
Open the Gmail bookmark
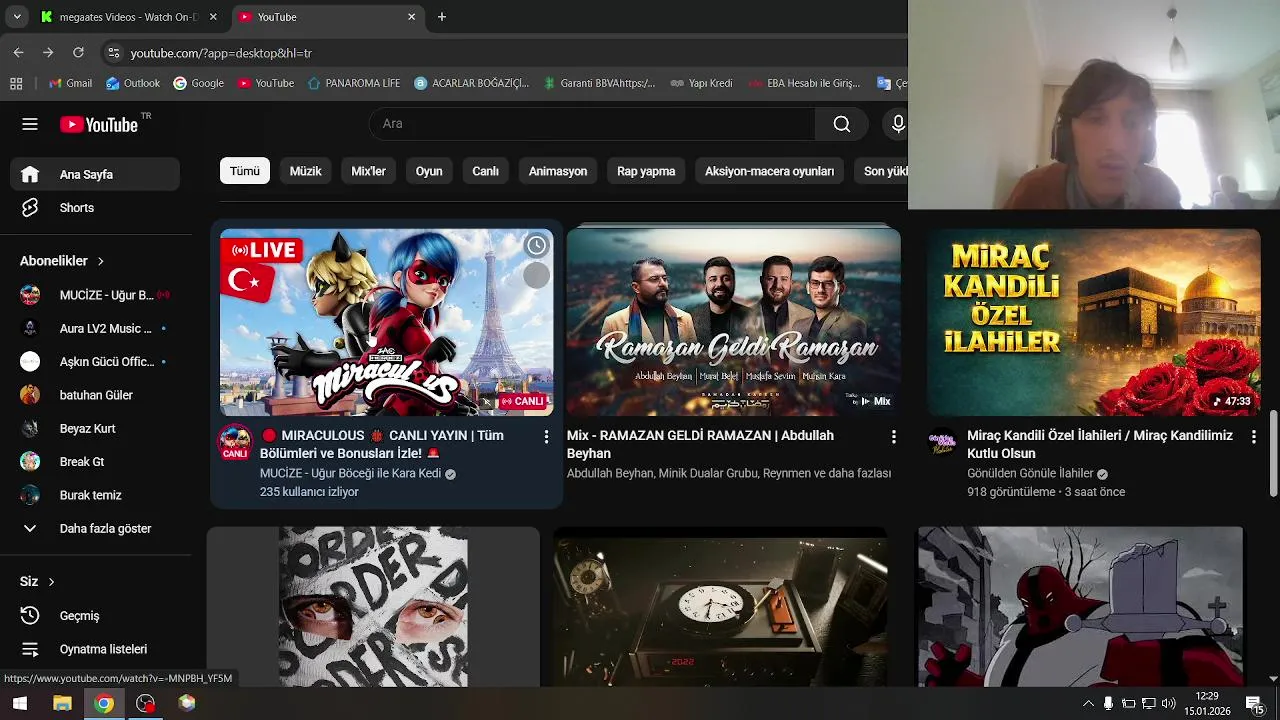pos(70,83)
